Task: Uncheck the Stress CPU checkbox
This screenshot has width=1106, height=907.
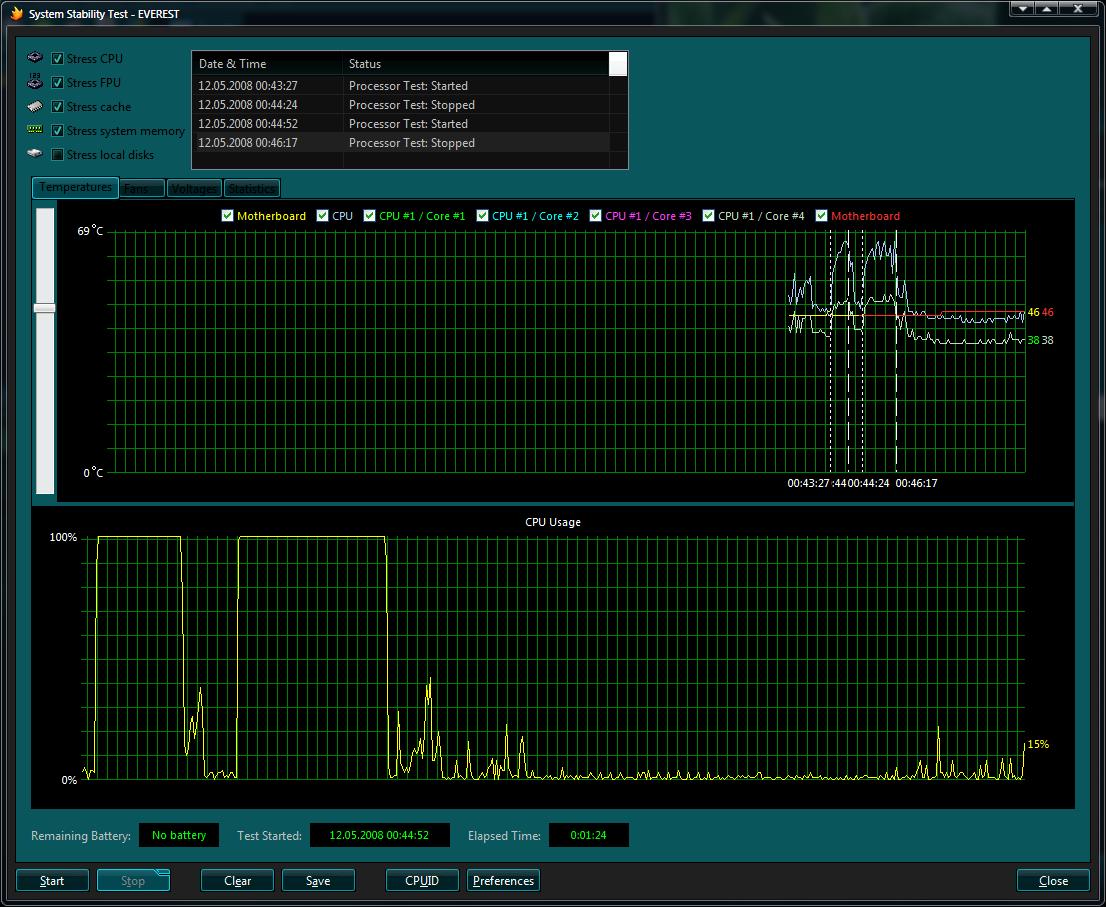Action: tap(58, 59)
